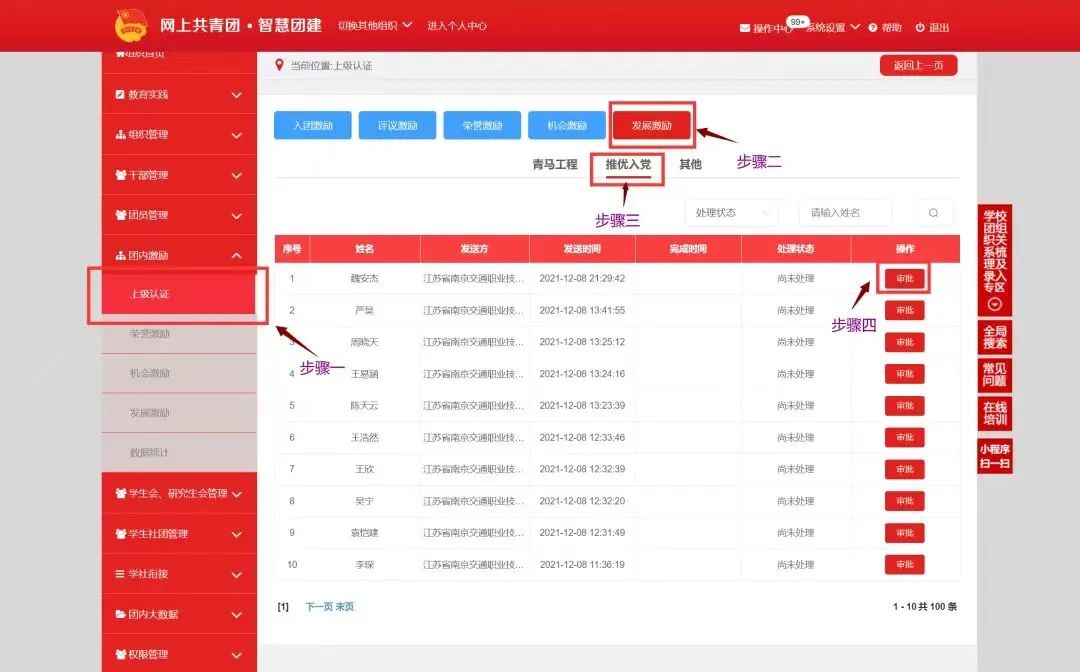Expand the 团内大数据 chevron

pyautogui.click(x=236, y=615)
